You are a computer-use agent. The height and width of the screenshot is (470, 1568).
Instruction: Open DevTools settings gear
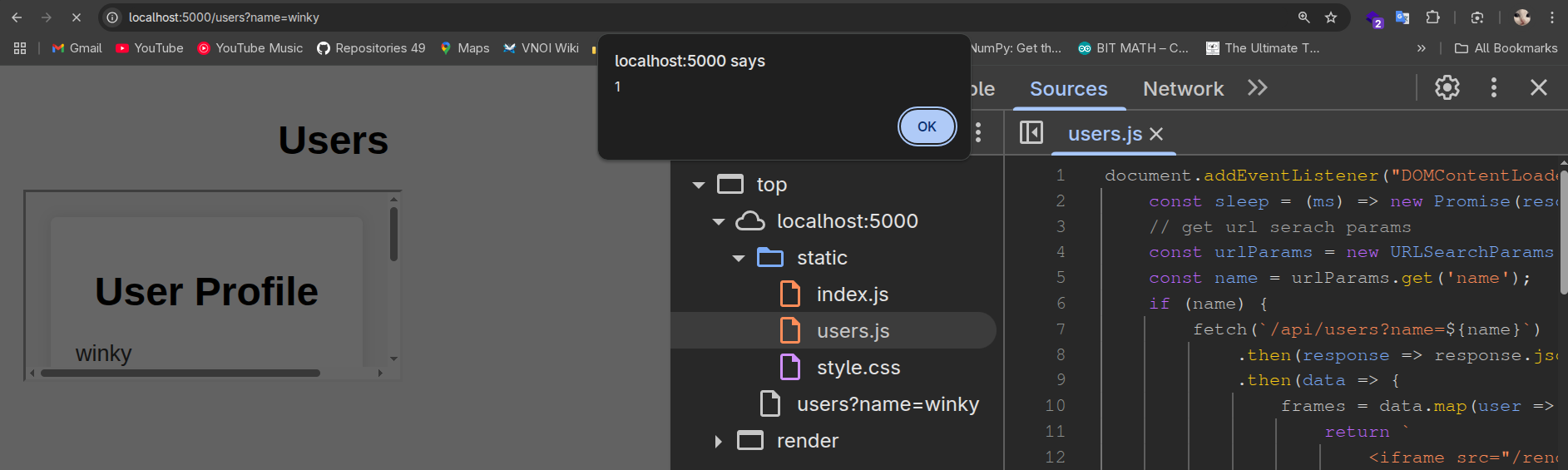(x=1447, y=88)
